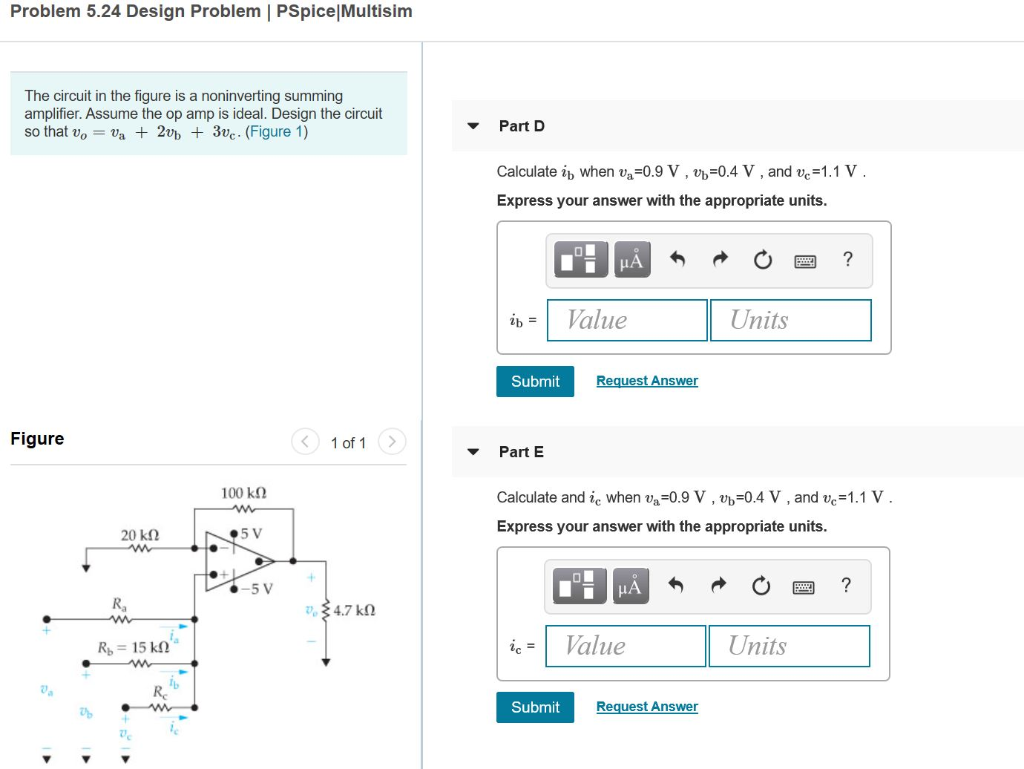This screenshot has width=1024, height=769.
Task: Submit the Part E answer
Action: (x=535, y=707)
